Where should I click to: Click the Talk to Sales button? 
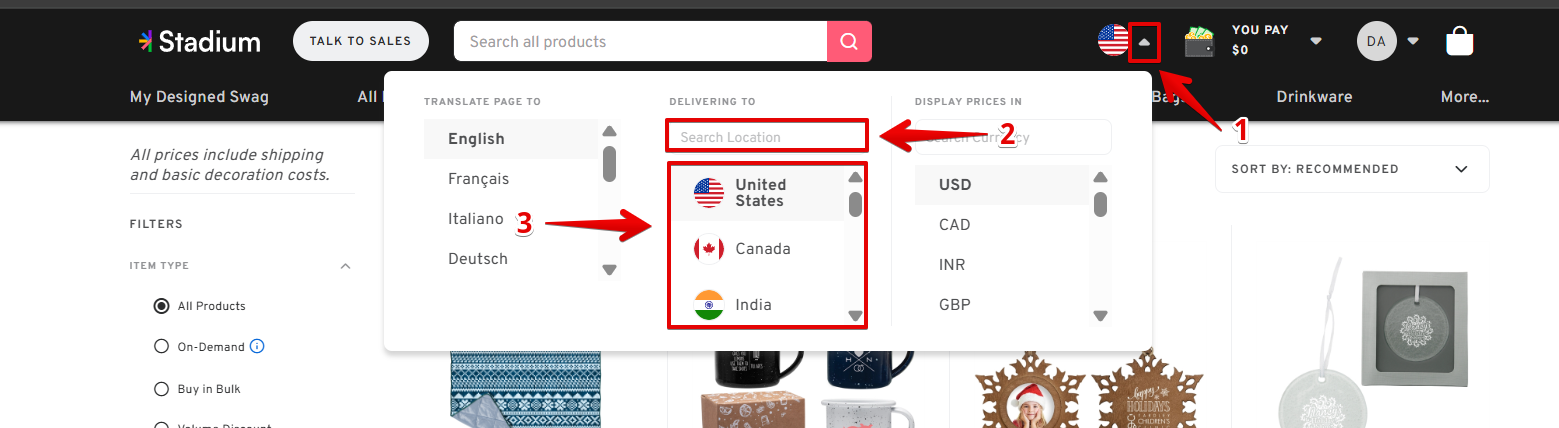coord(360,41)
